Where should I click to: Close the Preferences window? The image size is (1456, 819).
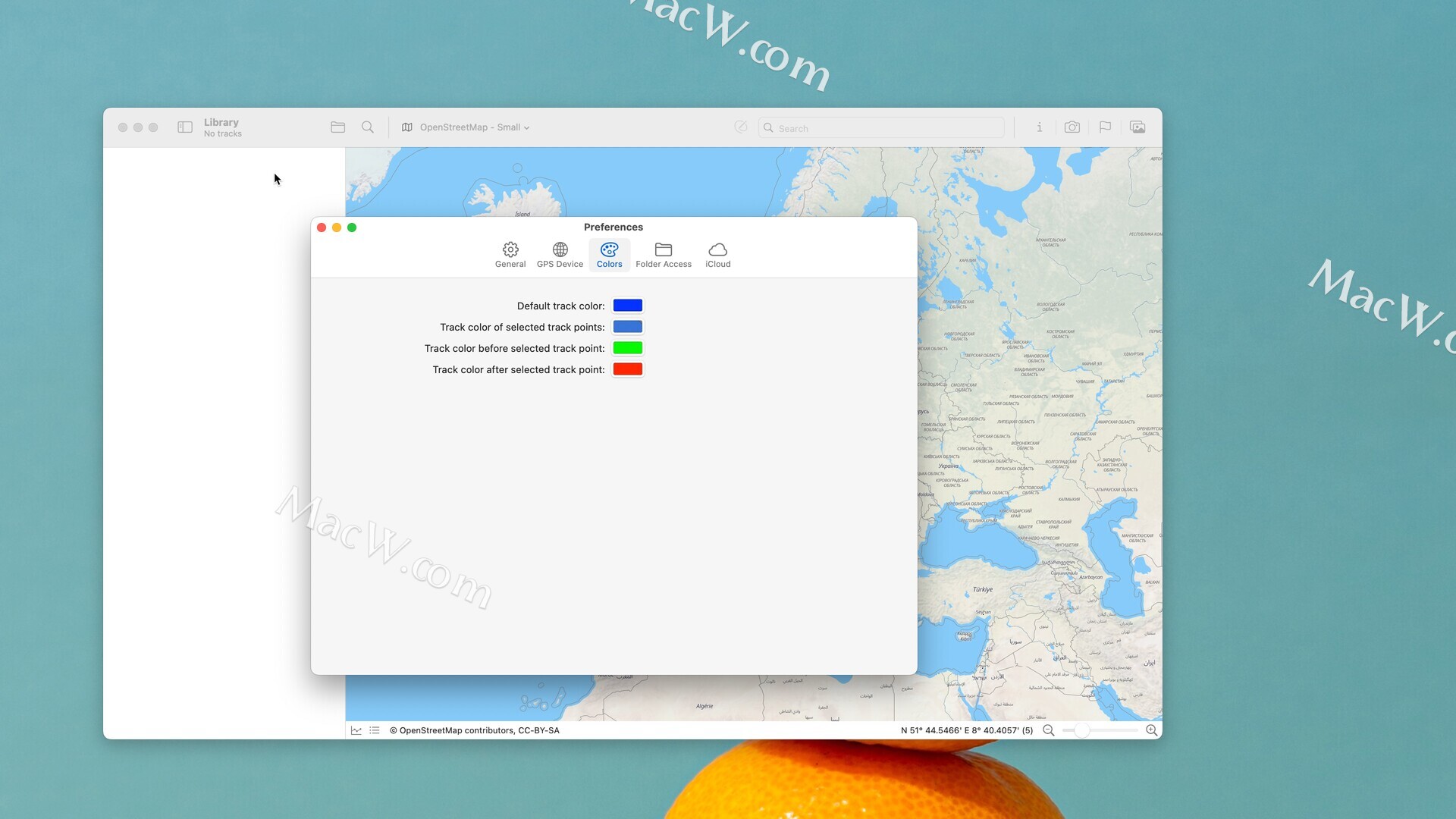click(322, 227)
